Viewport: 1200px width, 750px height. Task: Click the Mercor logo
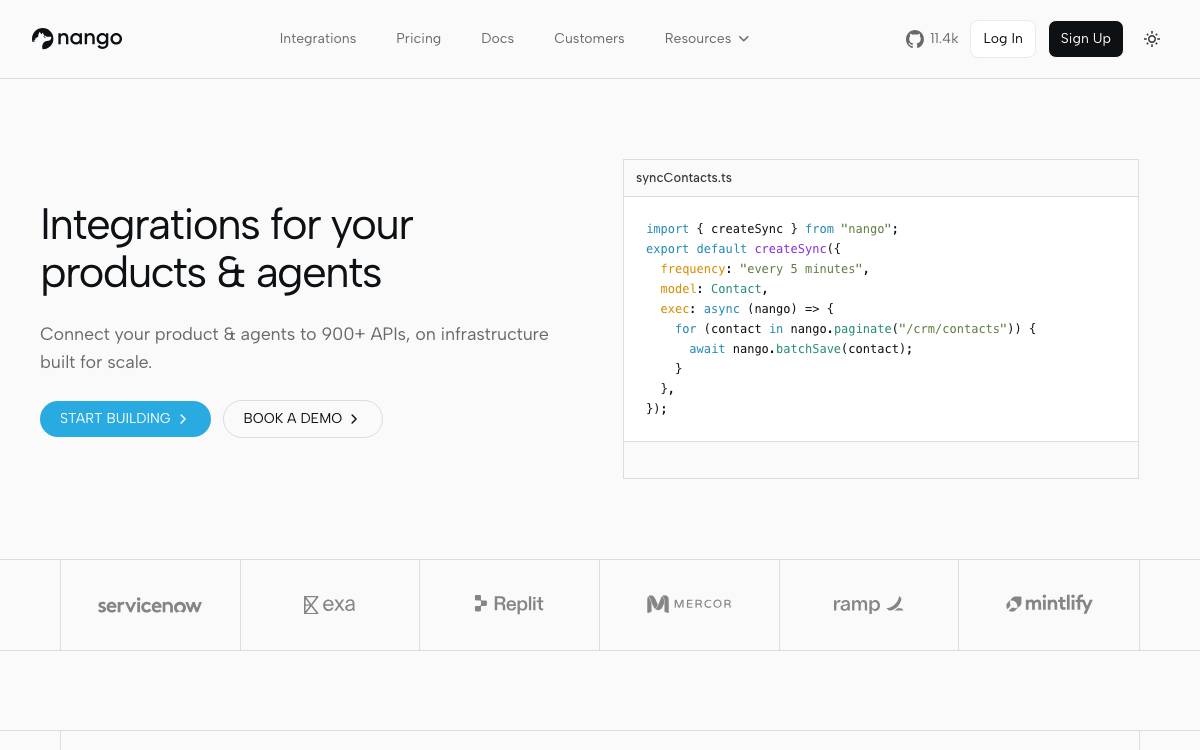[x=689, y=604]
